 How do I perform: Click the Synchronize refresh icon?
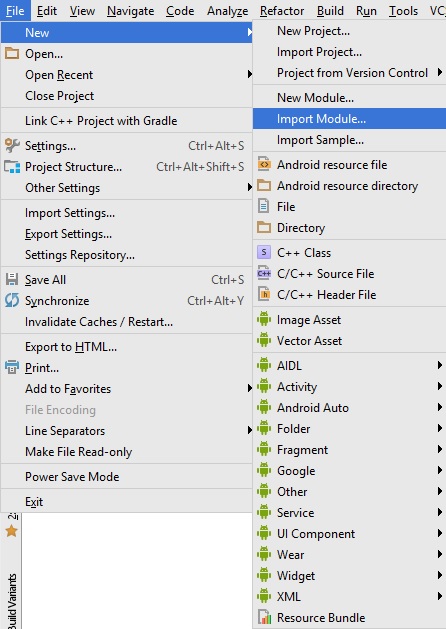(12, 300)
